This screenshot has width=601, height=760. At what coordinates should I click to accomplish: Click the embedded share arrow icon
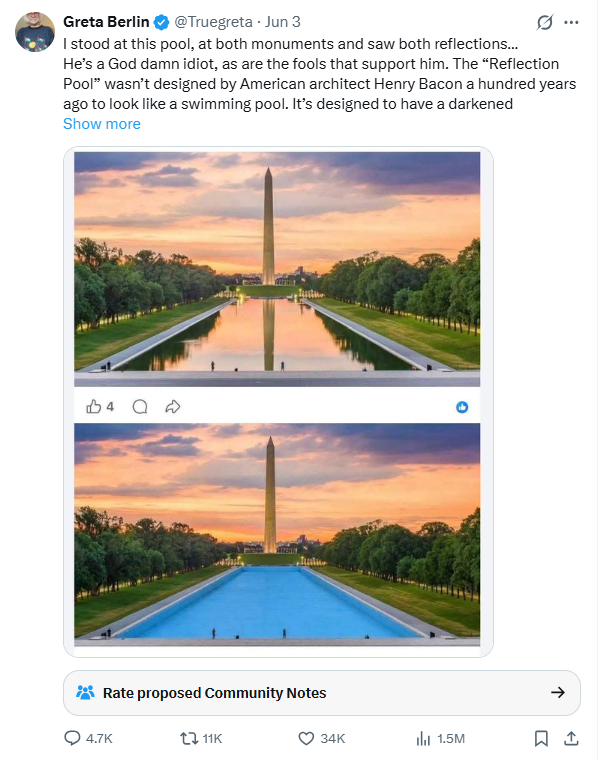[x=173, y=407]
